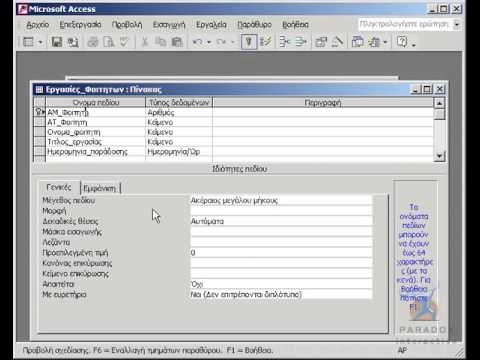Click the Τύπος δεδομένων column header
The height and width of the screenshot is (360, 480).
[x=179, y=103]
